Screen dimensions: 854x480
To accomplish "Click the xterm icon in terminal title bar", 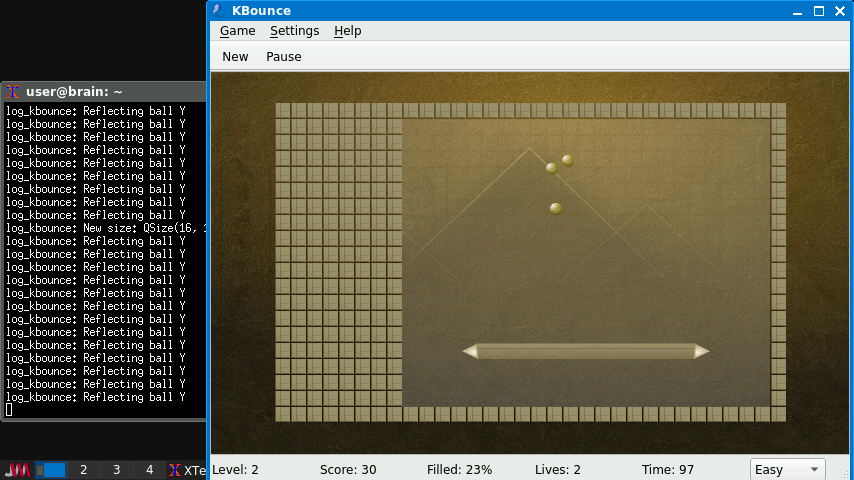I will coord(12,92).
